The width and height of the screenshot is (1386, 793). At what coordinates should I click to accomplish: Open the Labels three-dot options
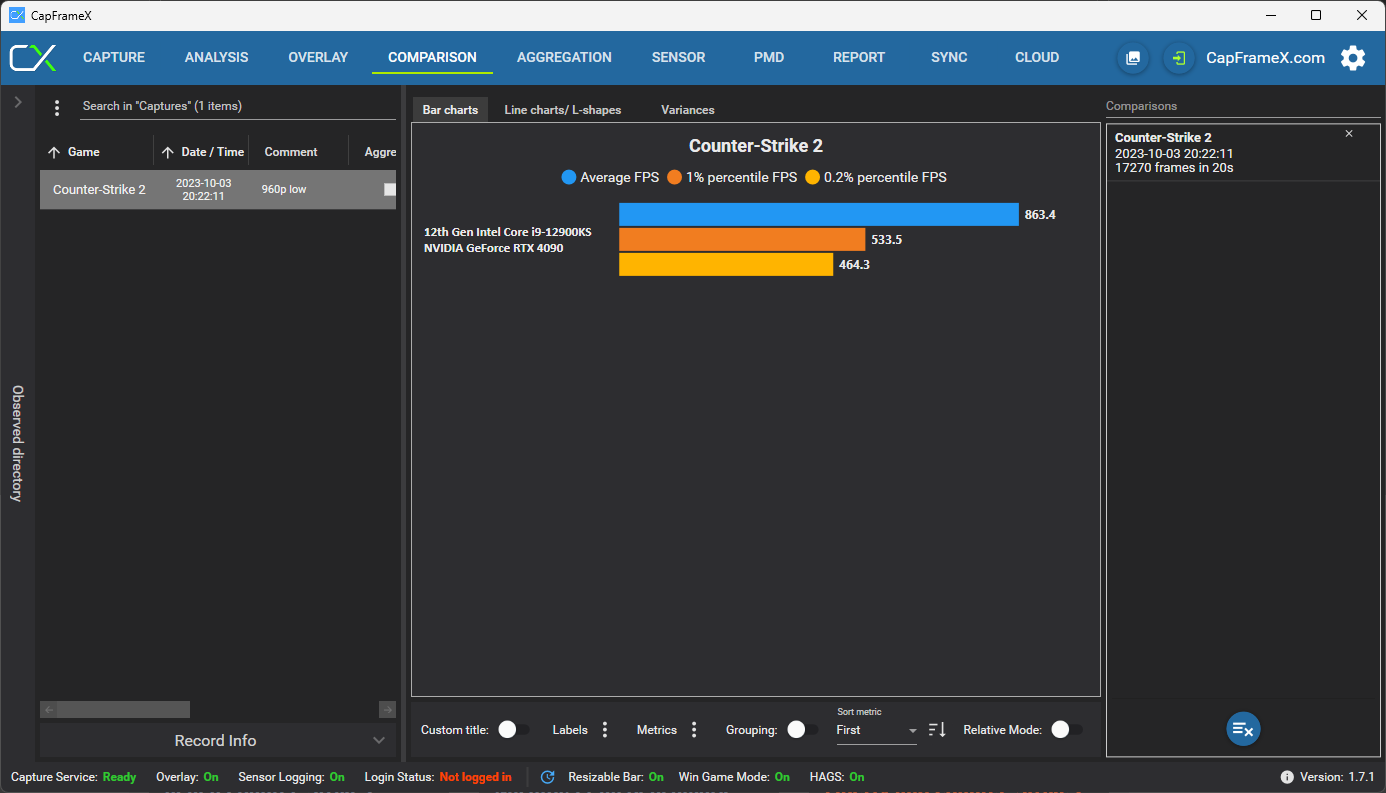pos(605,730)
